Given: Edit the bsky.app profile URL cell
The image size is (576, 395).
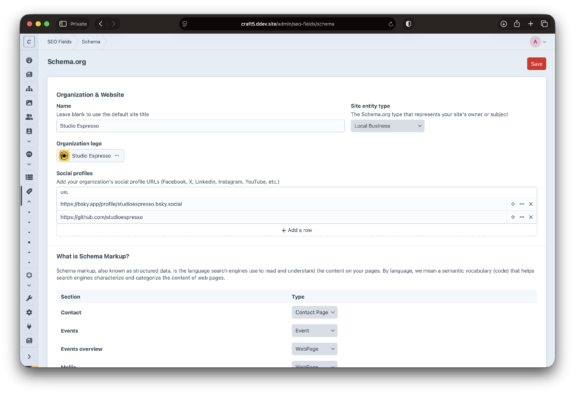Looking at the screenshot, I should pos(281,204).
